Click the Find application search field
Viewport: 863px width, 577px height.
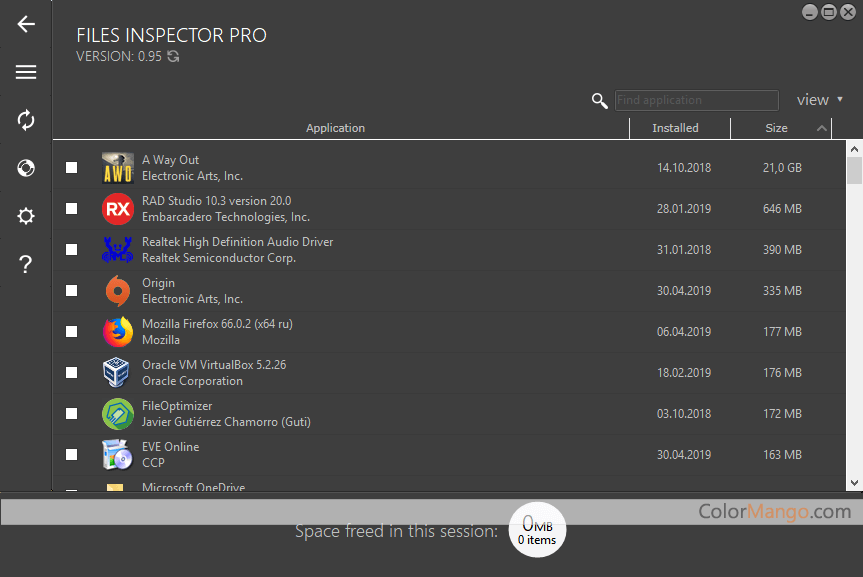[696, 100]
